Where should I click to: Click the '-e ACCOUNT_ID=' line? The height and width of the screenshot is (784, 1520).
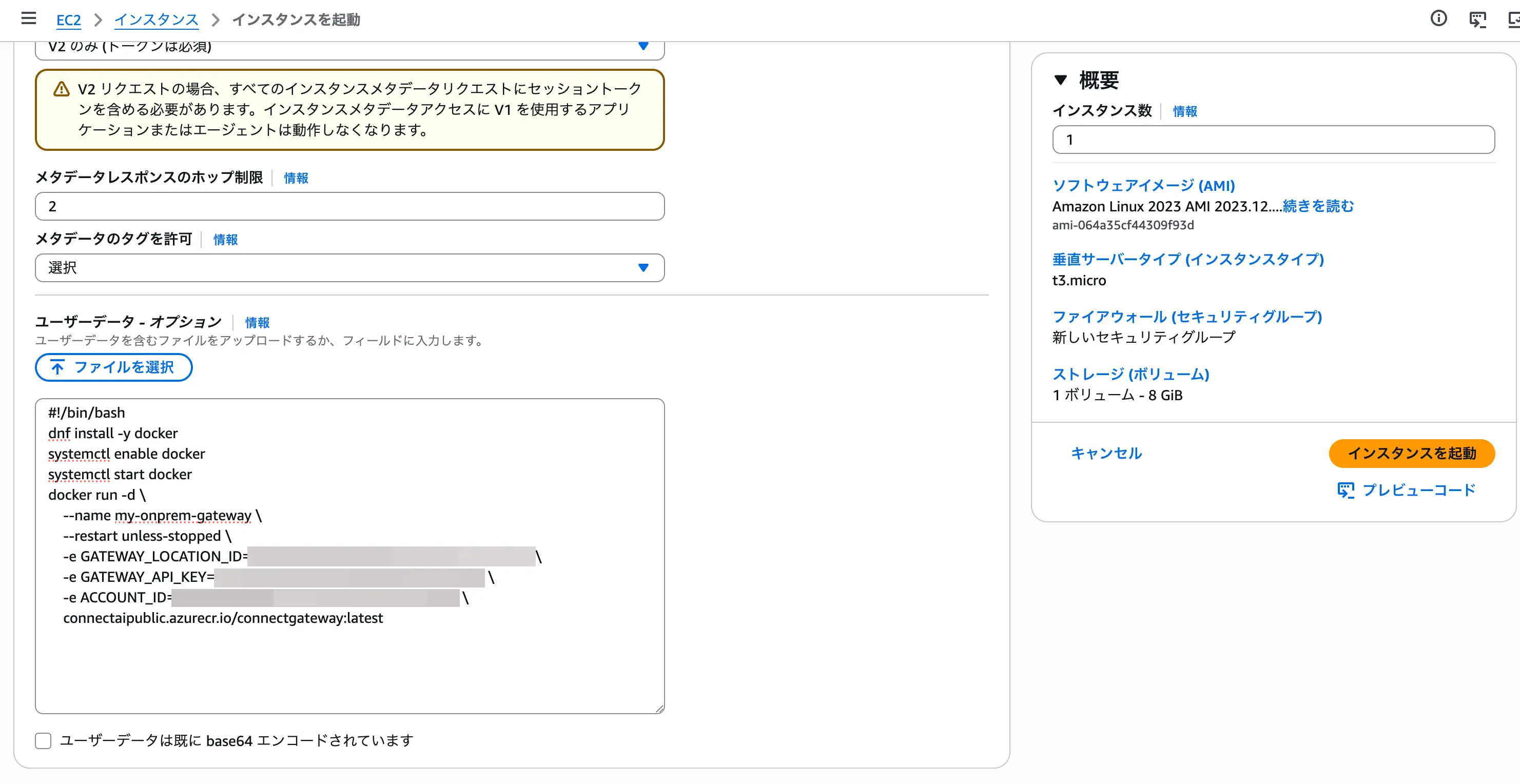[265, 598]
